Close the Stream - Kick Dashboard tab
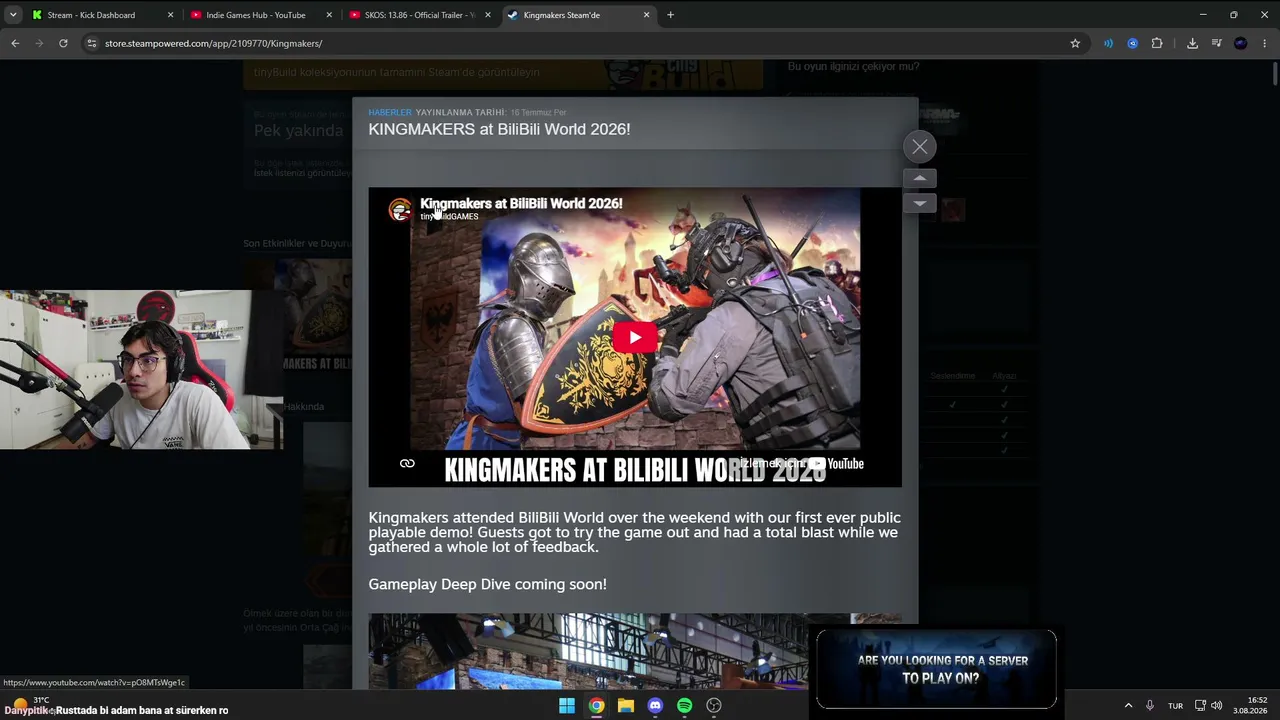The image size is (1280, 720). click(170, 15)
